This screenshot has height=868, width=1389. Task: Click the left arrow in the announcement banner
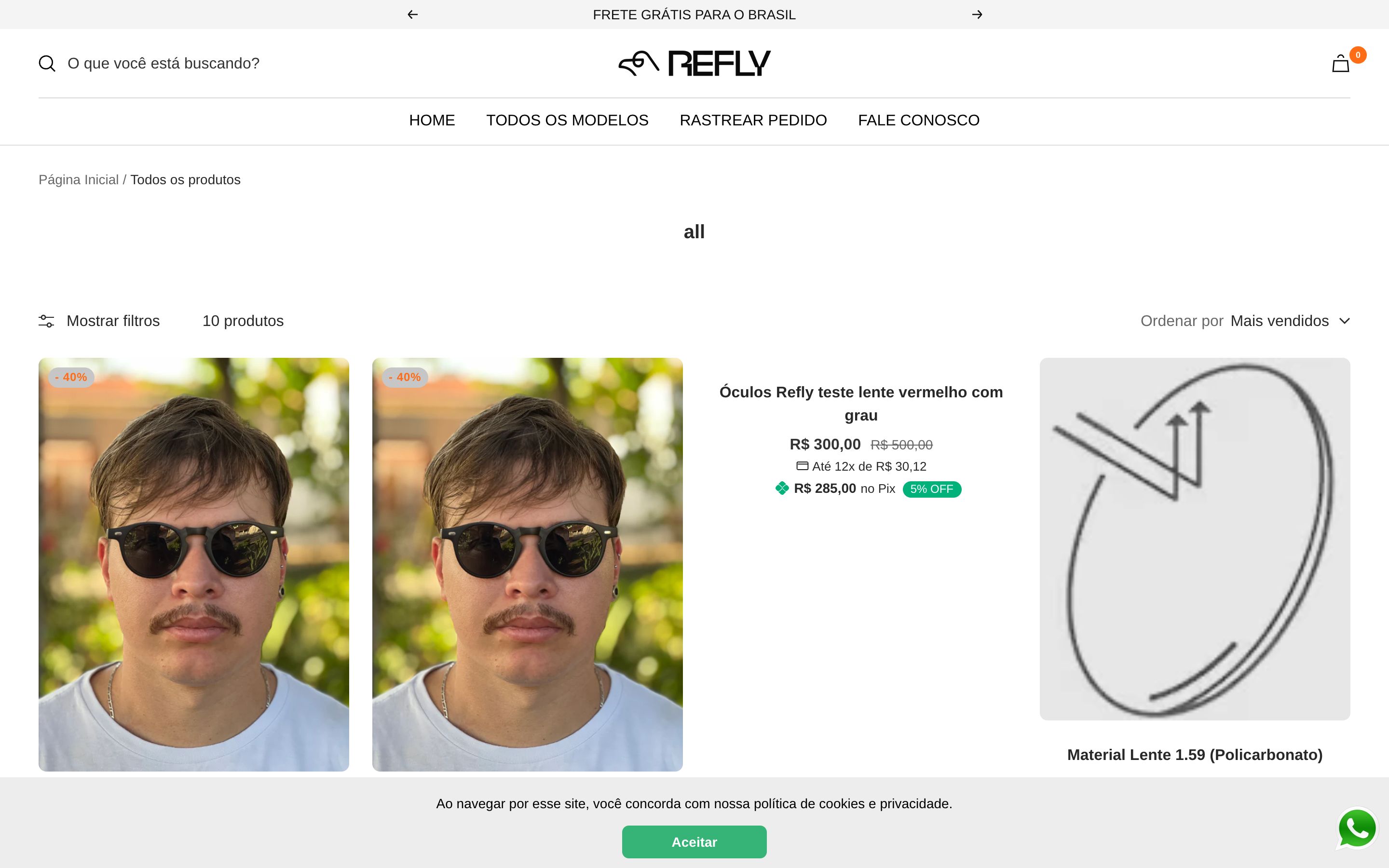click(411, 14)
